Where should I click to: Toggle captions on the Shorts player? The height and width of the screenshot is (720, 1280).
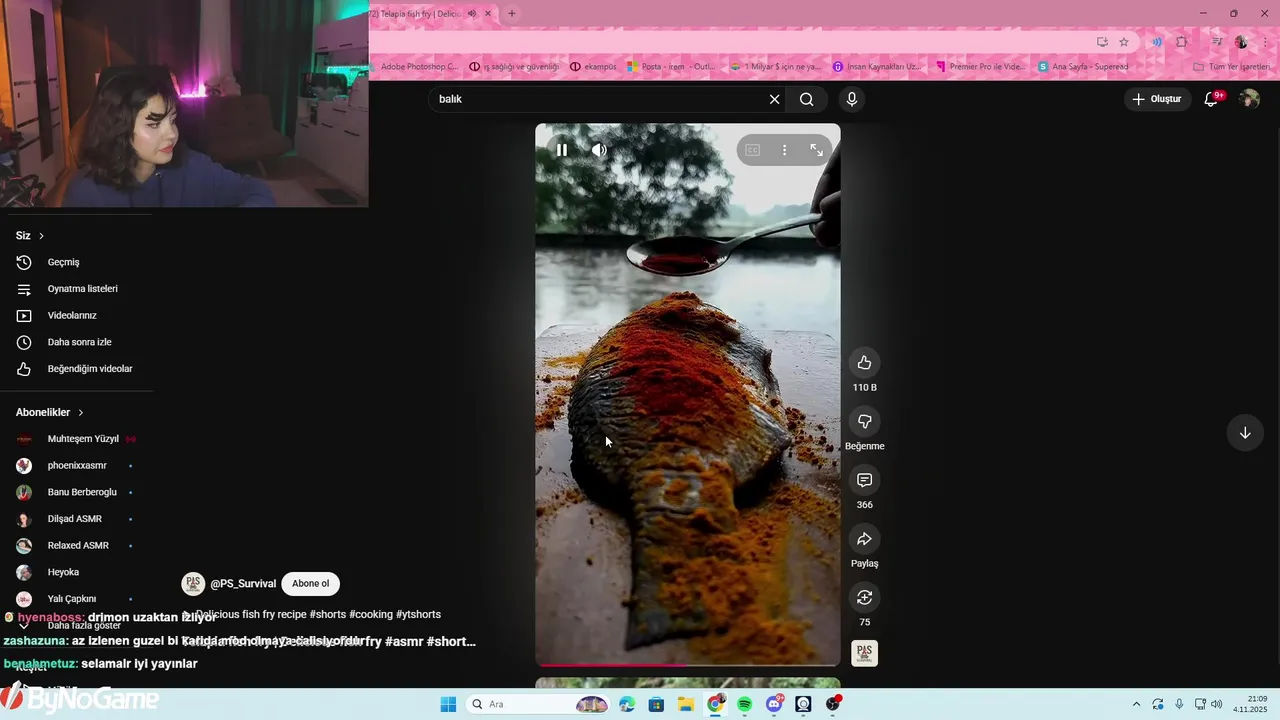tap(753, 150)
